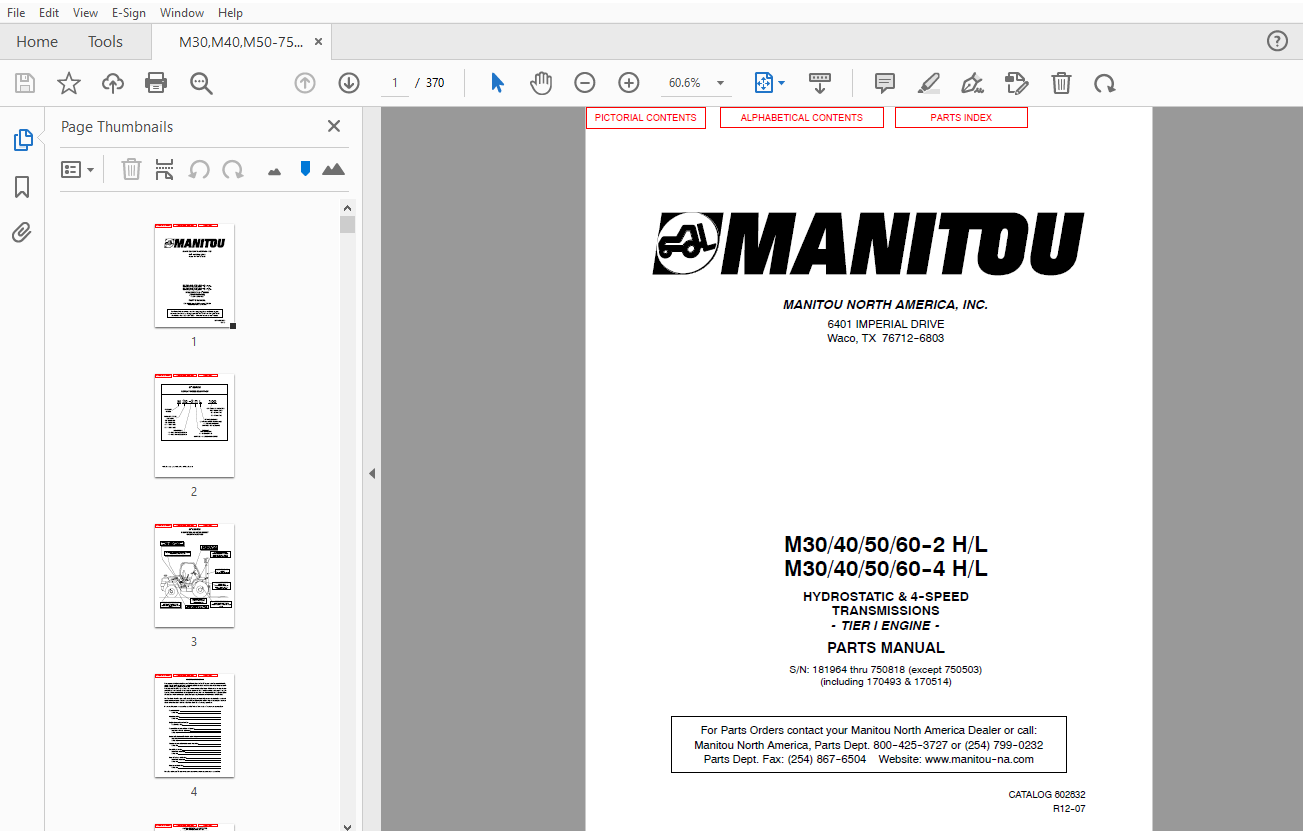Open the Help question mark icon
Screen dimensions: 1303x831
point(1277,41)
